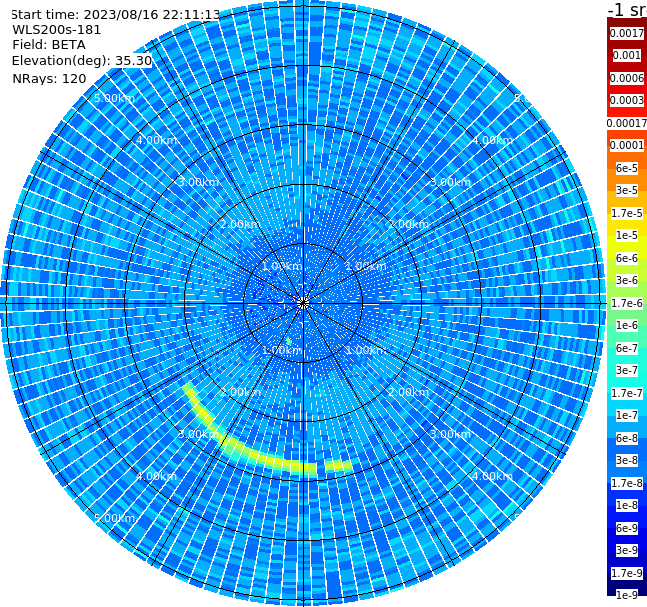Select the 1e-5 colorbar value
The image size is (647, 607).
(x=627, y=235)
